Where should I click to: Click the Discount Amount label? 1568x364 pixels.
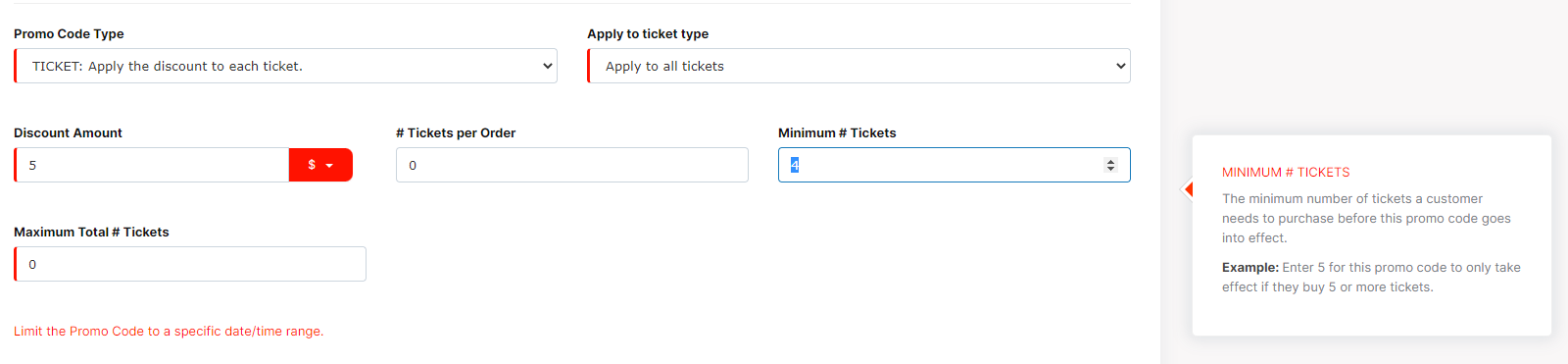click(x=68, y=132)
